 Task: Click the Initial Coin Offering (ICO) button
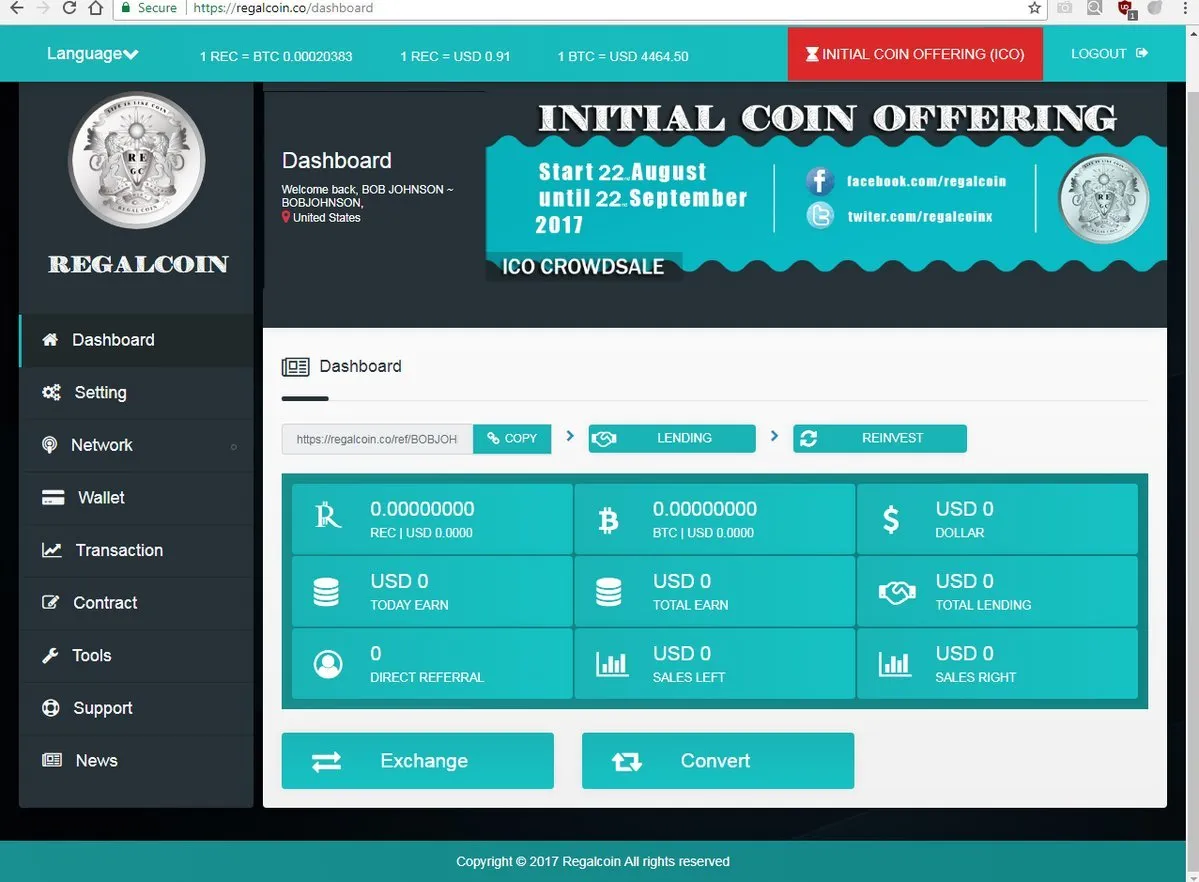tap(915, 54)
